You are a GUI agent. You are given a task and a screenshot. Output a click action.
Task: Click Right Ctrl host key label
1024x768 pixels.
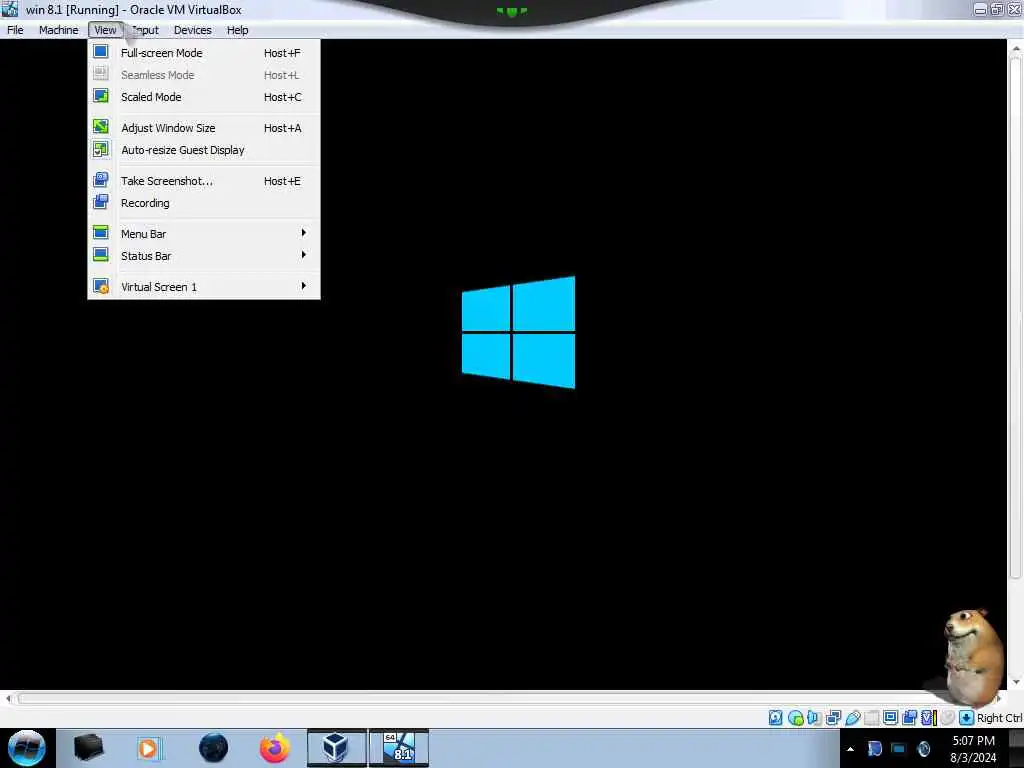tap(999, 718)
